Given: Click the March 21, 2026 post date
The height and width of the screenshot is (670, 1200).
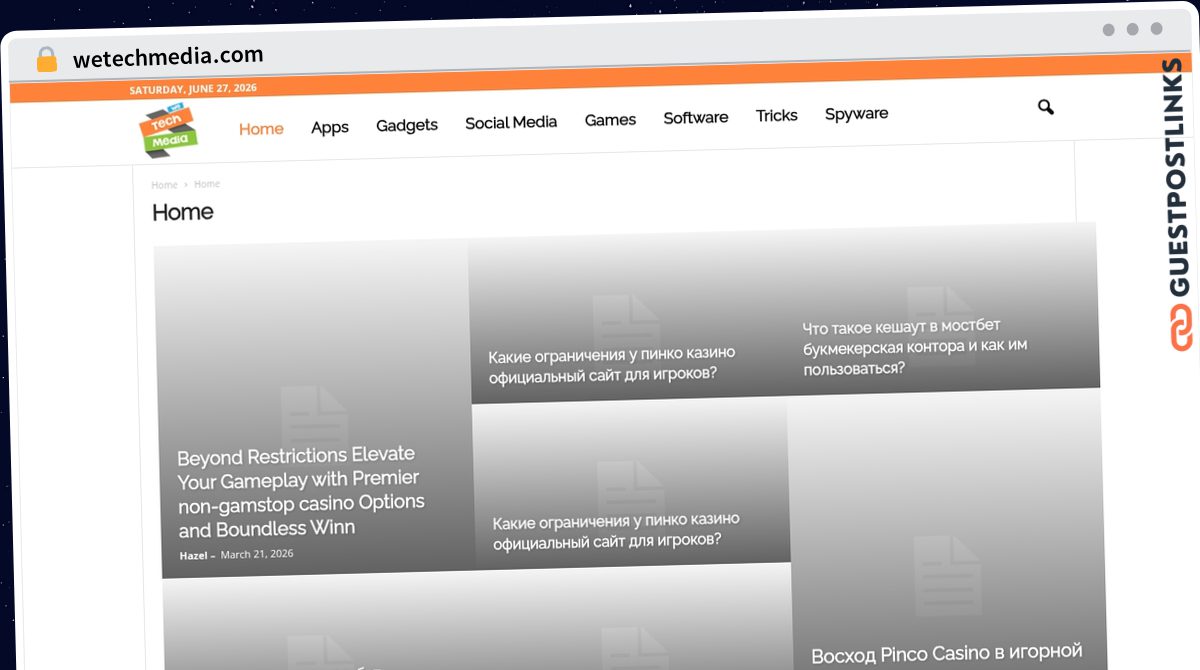Looking at the screenshot, I should 257,554.
